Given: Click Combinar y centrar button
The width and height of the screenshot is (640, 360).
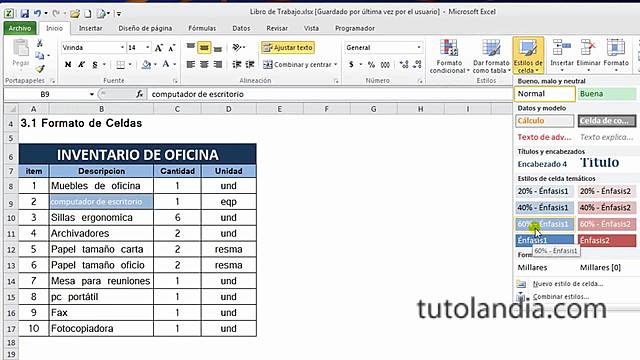Looking at the screenshot, I should point(297,64).
